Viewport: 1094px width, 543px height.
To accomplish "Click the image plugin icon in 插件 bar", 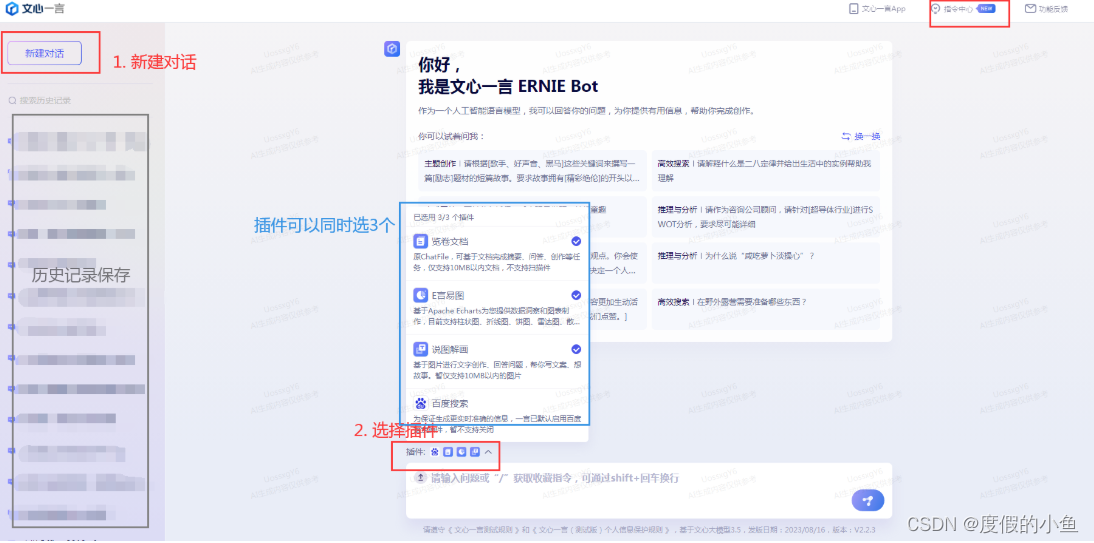I will coord(474,452).
